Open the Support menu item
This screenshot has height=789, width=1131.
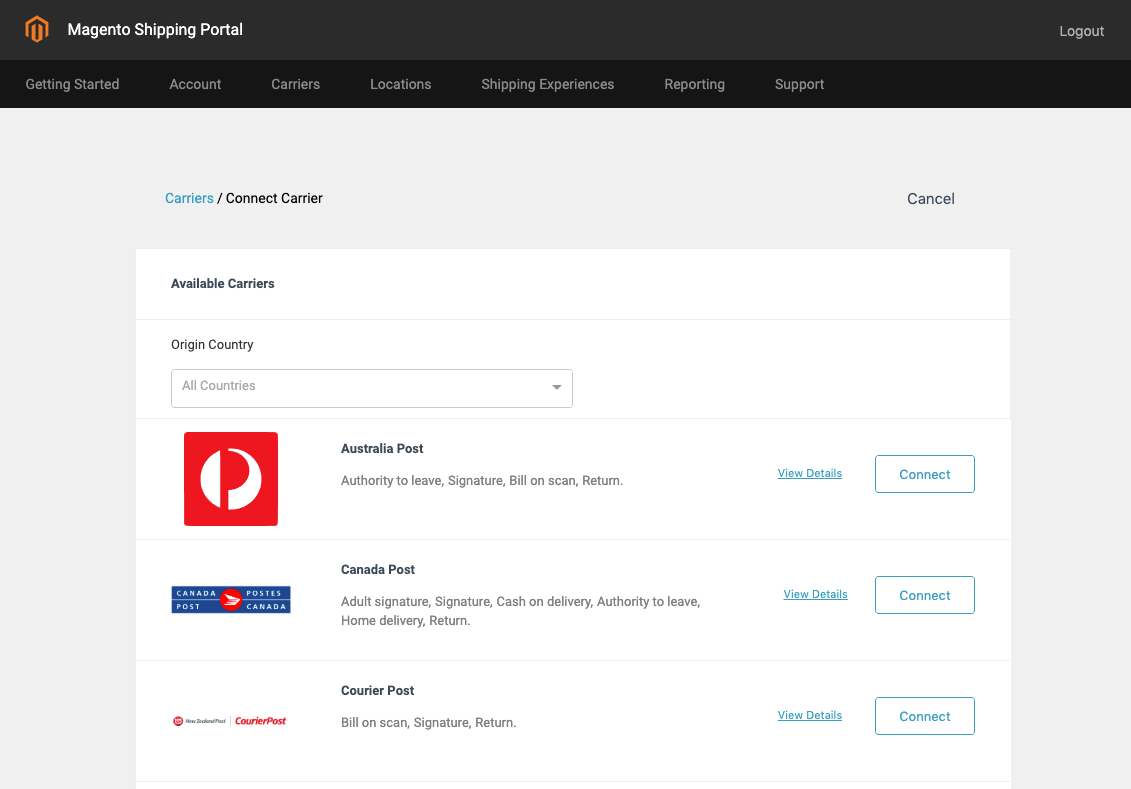799,84
